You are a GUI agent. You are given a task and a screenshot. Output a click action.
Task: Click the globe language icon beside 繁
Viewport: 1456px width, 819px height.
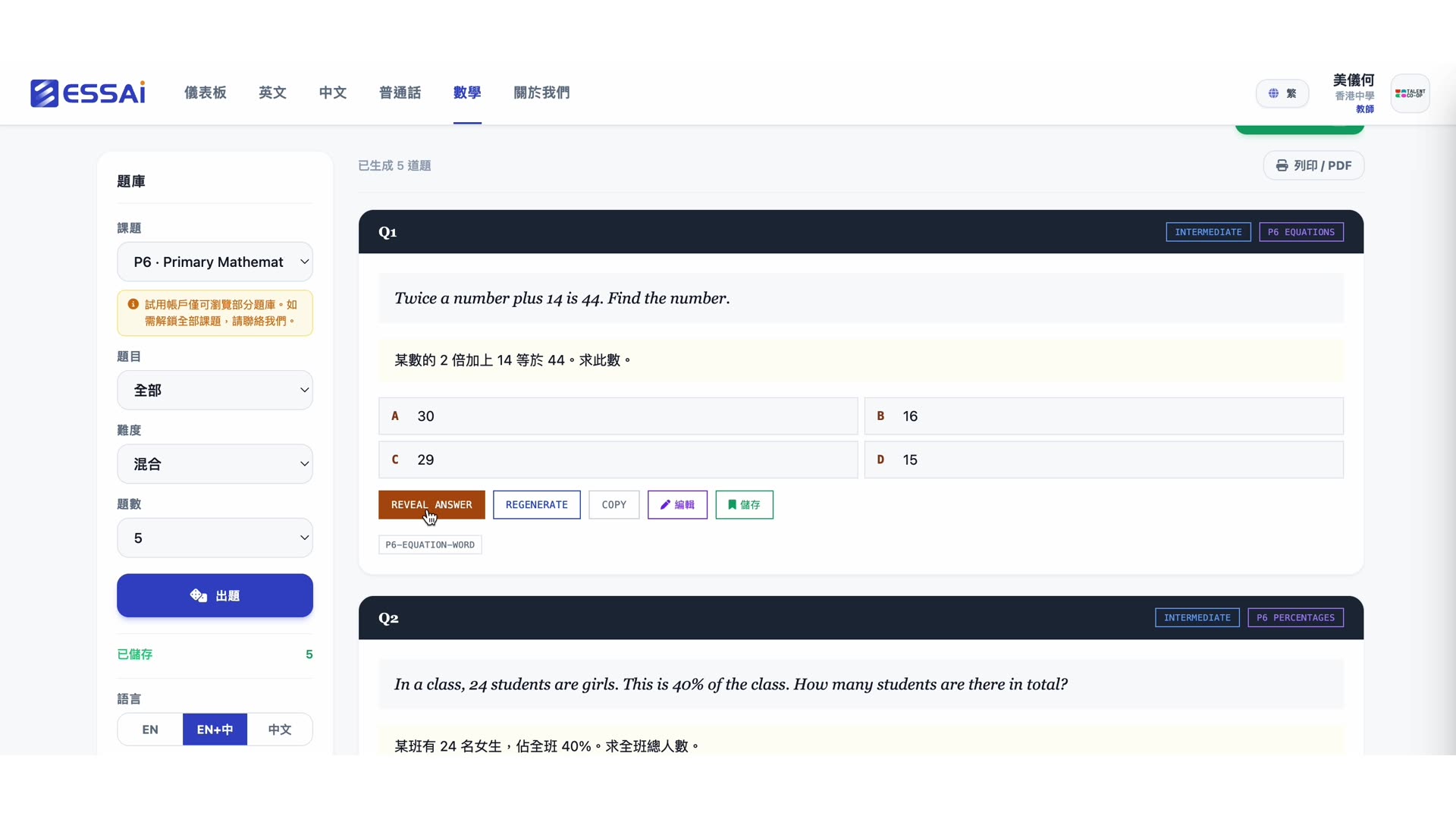[x=1273, y=93]
